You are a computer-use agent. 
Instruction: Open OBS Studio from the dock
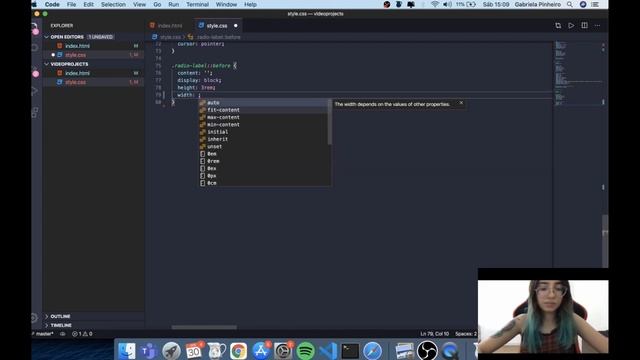pos(427,351)
